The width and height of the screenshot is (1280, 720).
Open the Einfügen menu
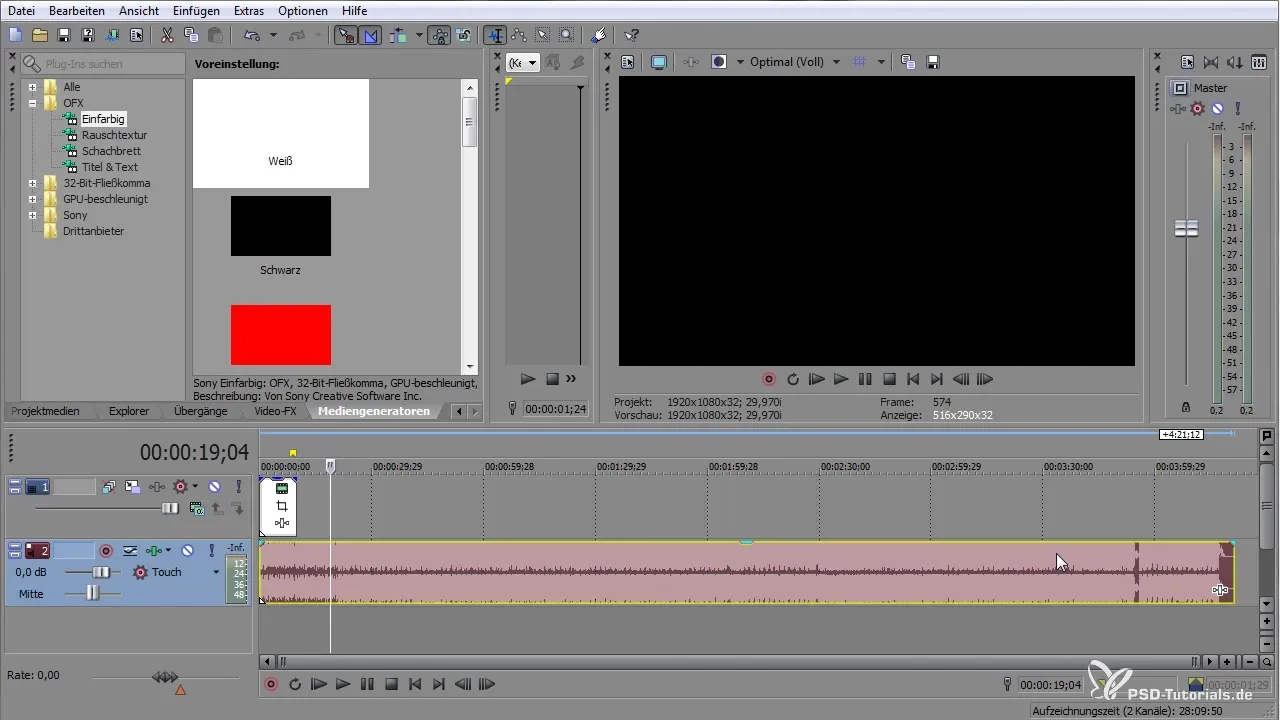[x=197, y=10]
